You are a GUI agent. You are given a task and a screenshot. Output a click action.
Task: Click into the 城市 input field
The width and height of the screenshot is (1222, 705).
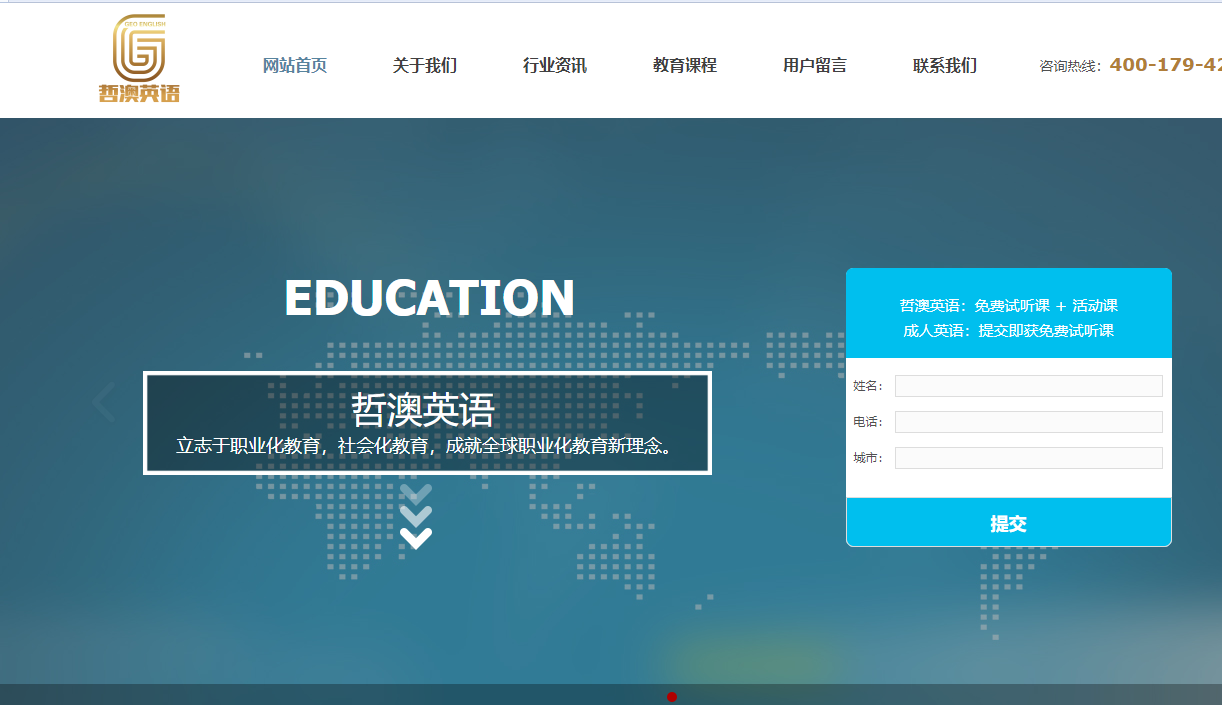coord(1028,458)
